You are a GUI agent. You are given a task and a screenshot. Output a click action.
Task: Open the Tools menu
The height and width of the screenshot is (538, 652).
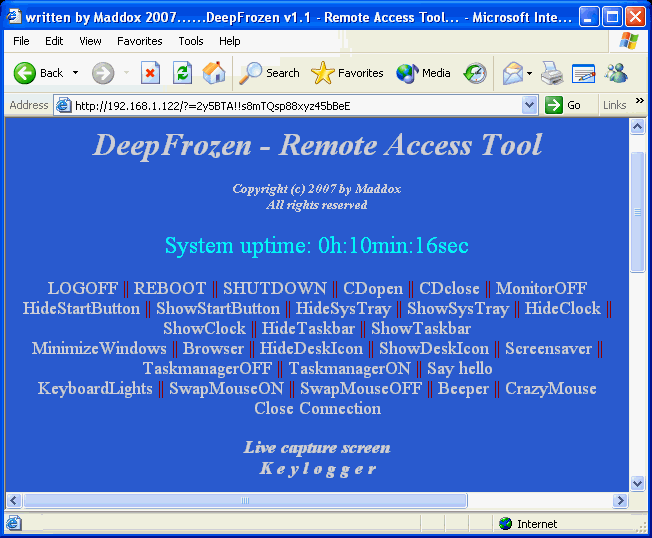(x=191, y=41)
